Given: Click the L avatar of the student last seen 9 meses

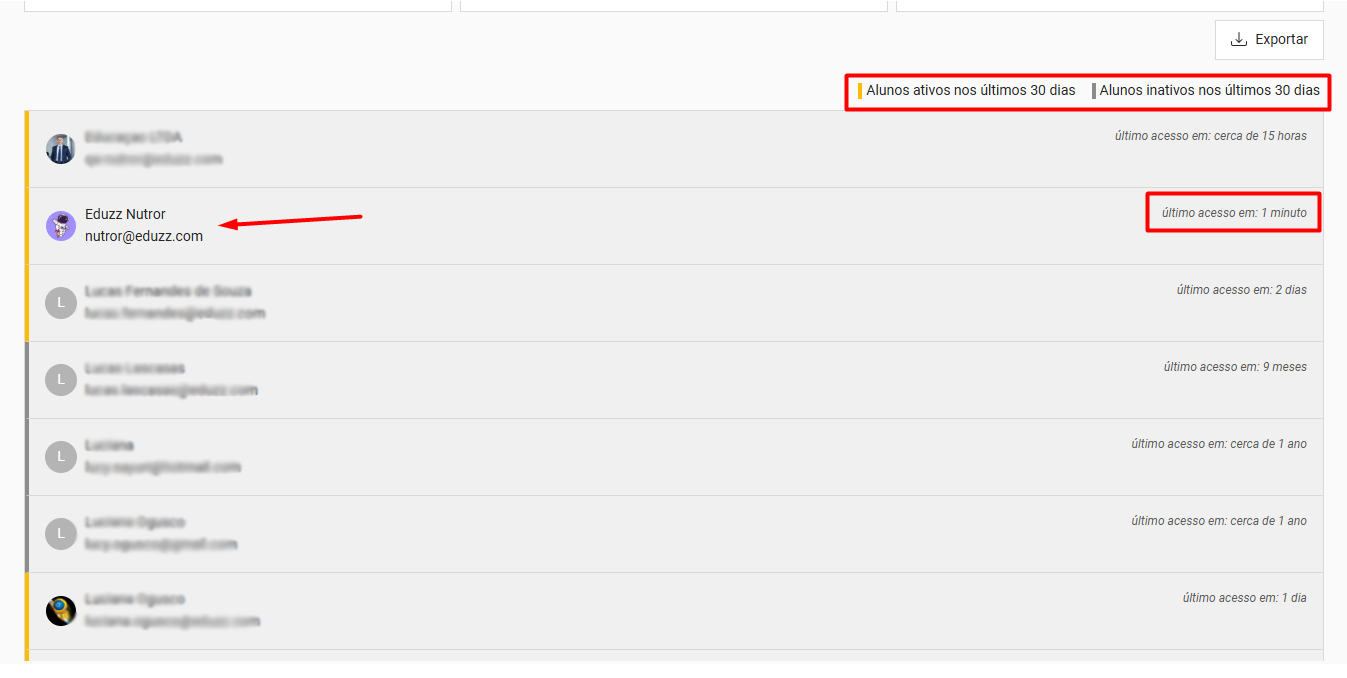Looking at the screenshot, I should point(61,380).
